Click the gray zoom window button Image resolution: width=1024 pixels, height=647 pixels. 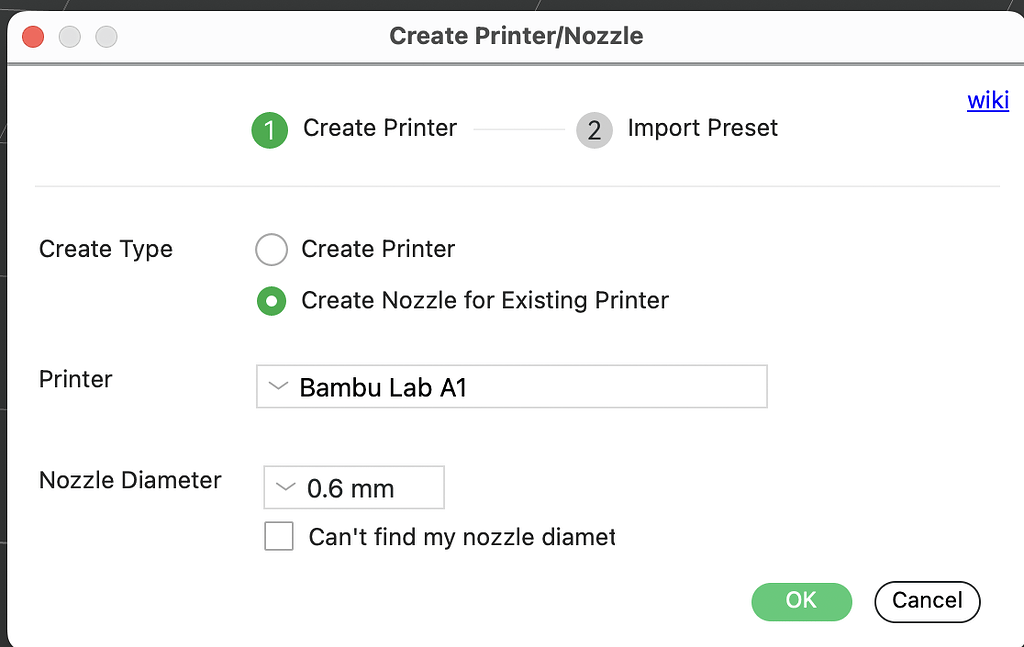coord(106,37)
